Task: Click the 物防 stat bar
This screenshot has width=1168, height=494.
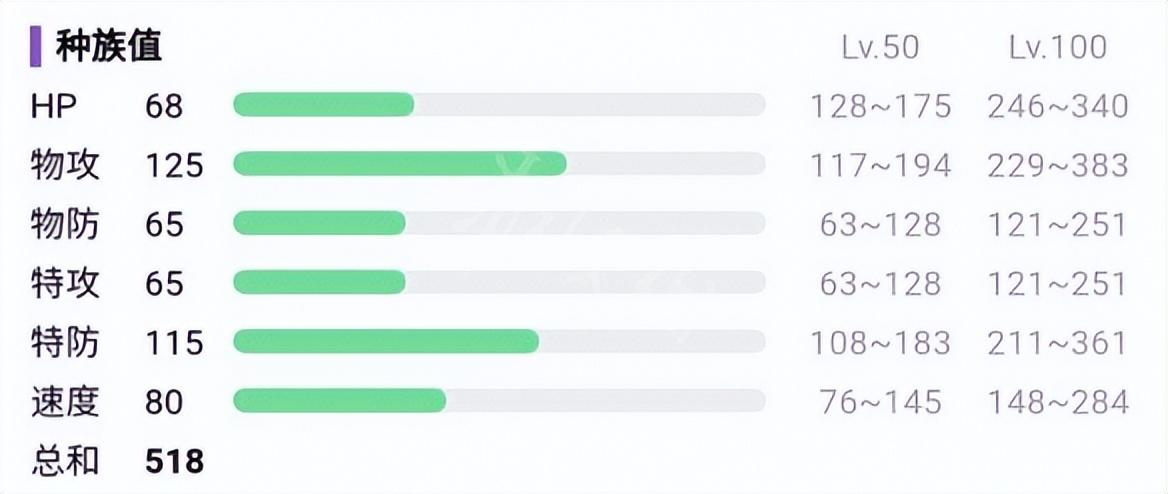Action: [x=499, y=223]
